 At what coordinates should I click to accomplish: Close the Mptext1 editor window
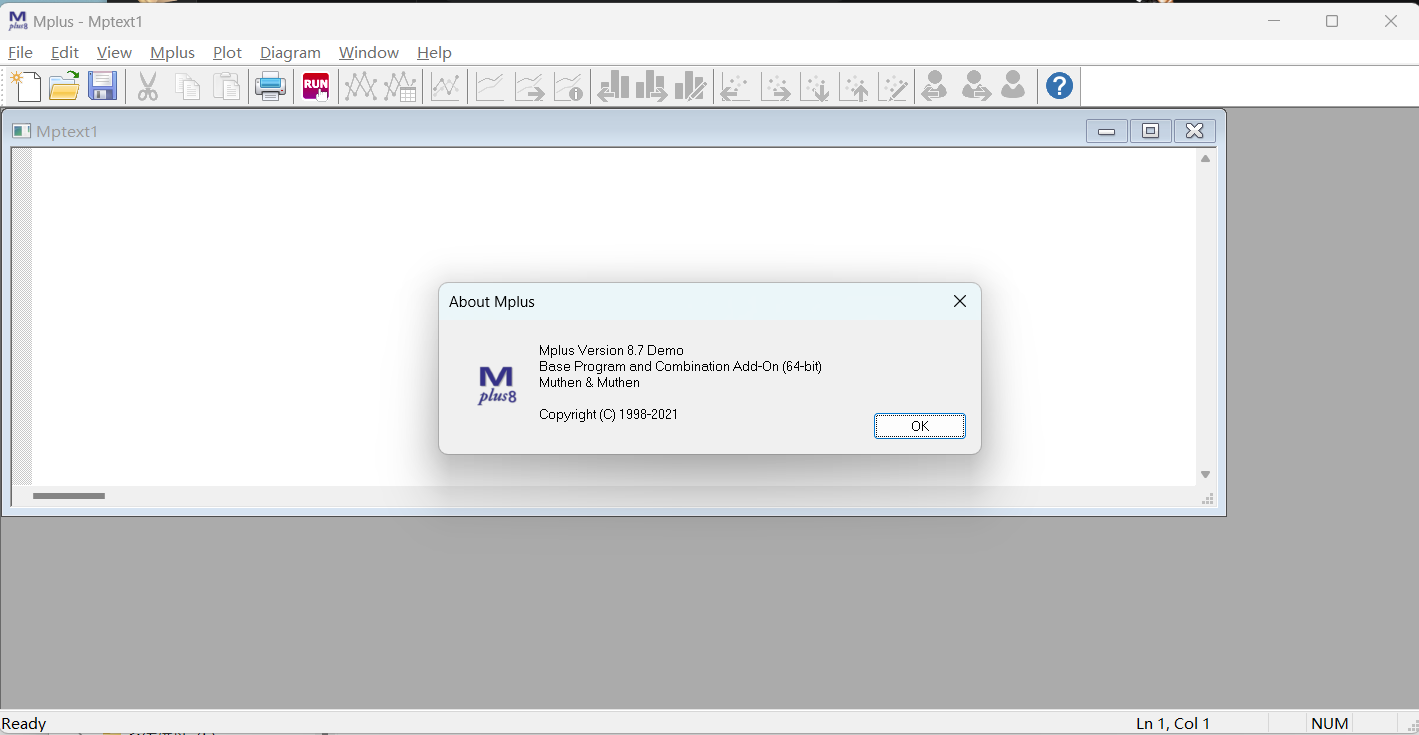[1194, 131]
